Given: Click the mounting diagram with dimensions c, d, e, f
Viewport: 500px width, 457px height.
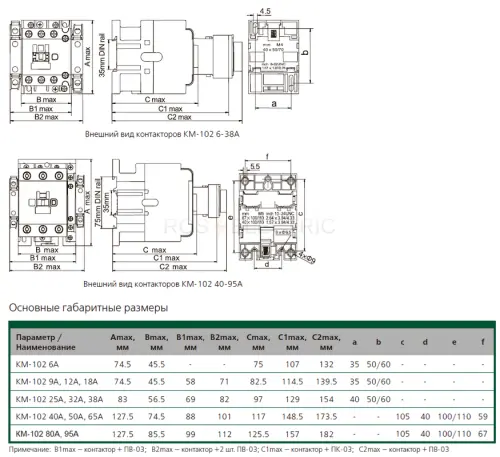Looking at the screenshot, I should 272,212.
